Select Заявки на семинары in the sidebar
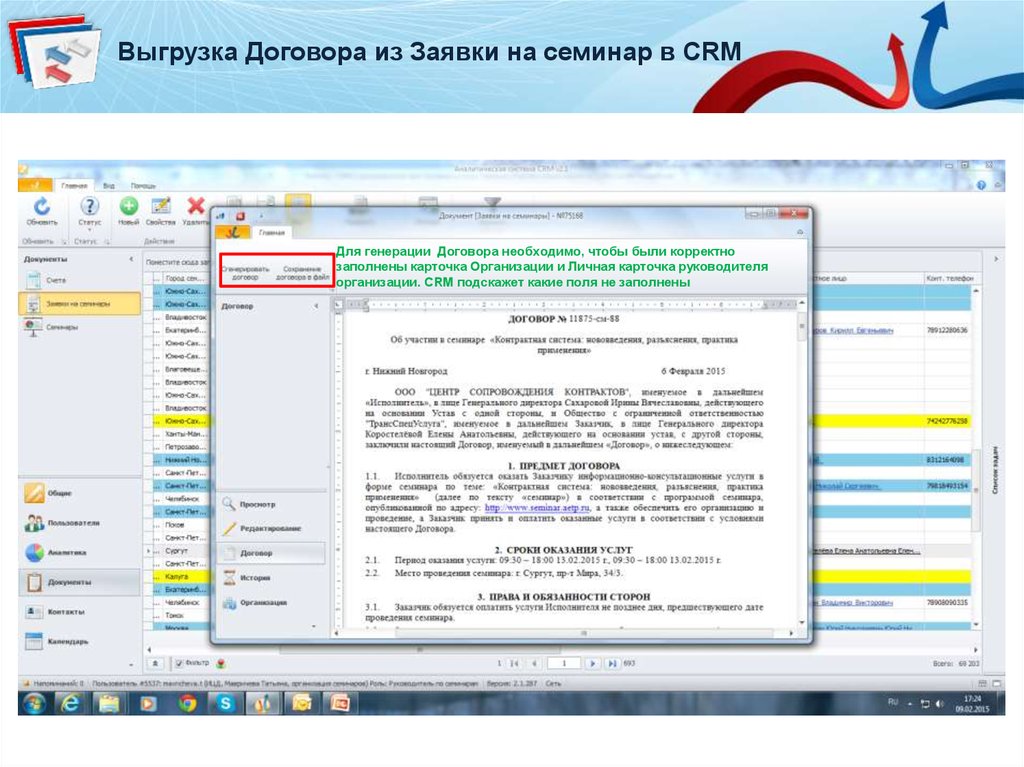1024x767 pixels. click(x=78, y=304)
